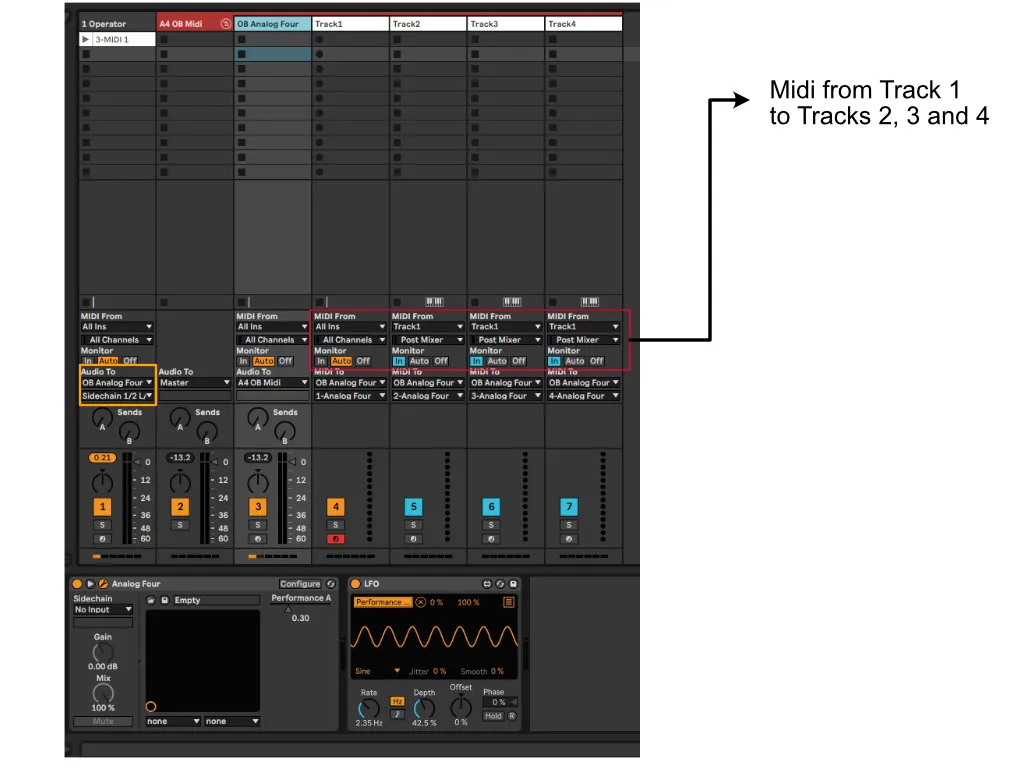Launch the 3-MIDI 1 clip play triangle

86,40
